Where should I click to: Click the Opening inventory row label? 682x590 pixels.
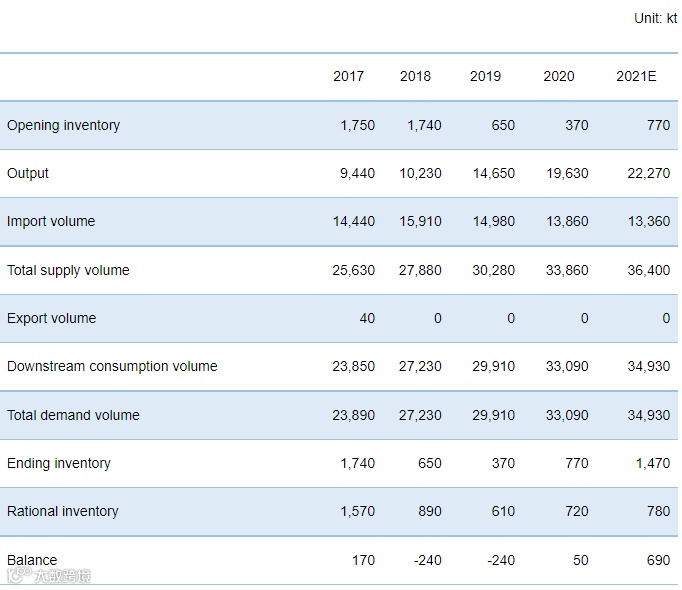click(64, 125)
